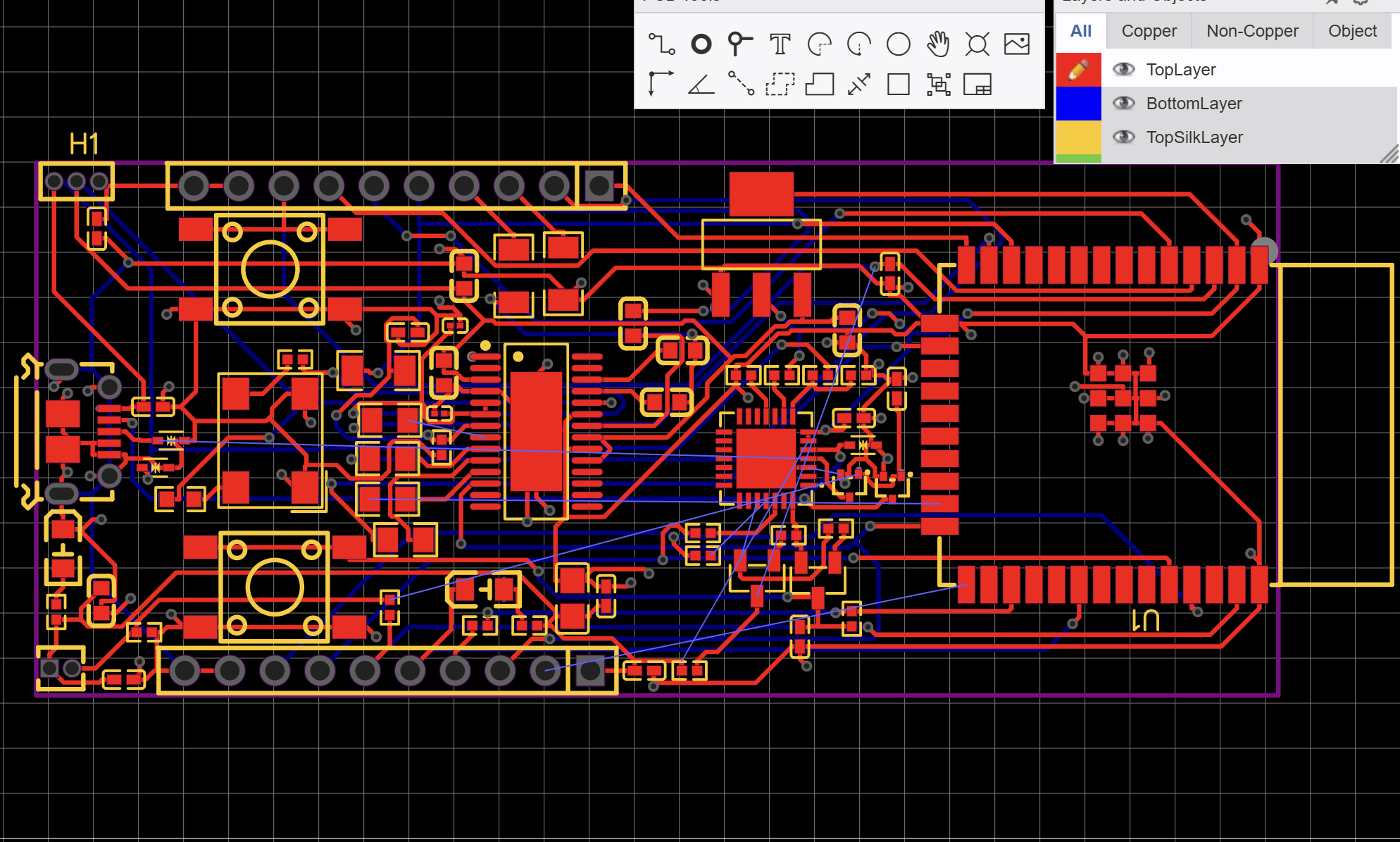Select the dashed Copper Area tool
This screenshot has height=842, width=1400.
(x=780, y=84)
